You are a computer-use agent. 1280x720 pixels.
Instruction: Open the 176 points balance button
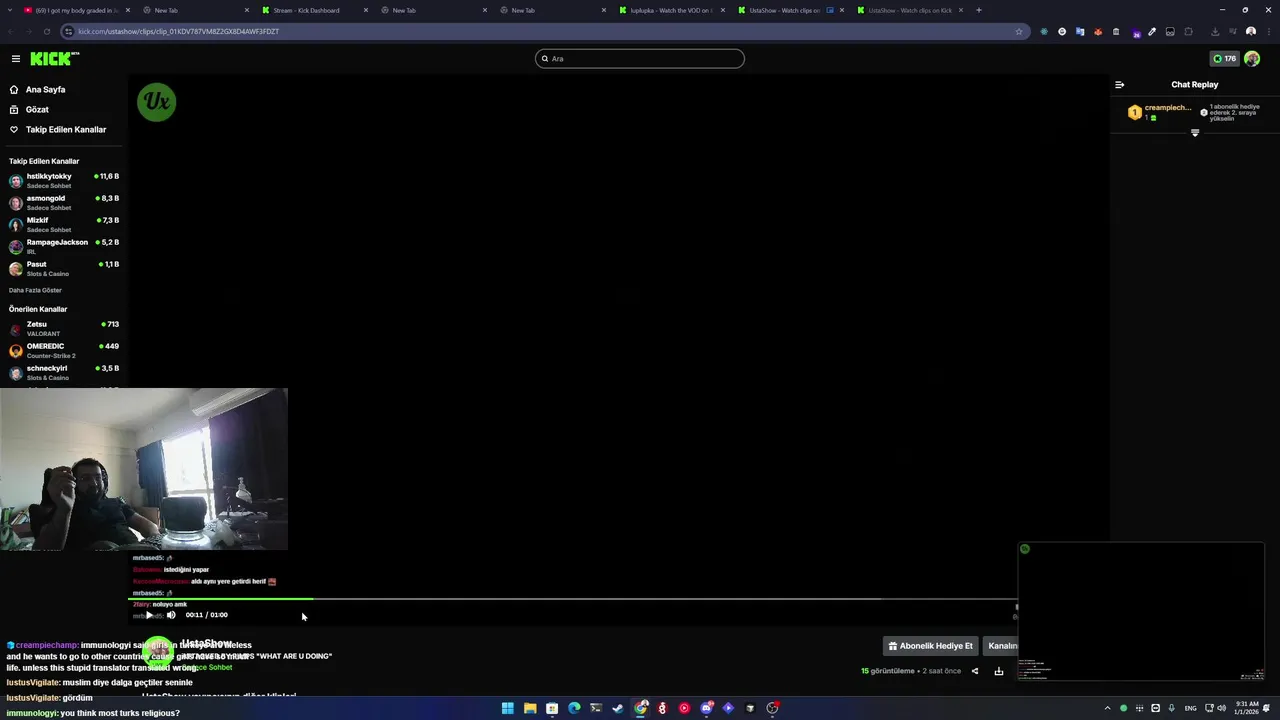click(x=1224, y=59)
